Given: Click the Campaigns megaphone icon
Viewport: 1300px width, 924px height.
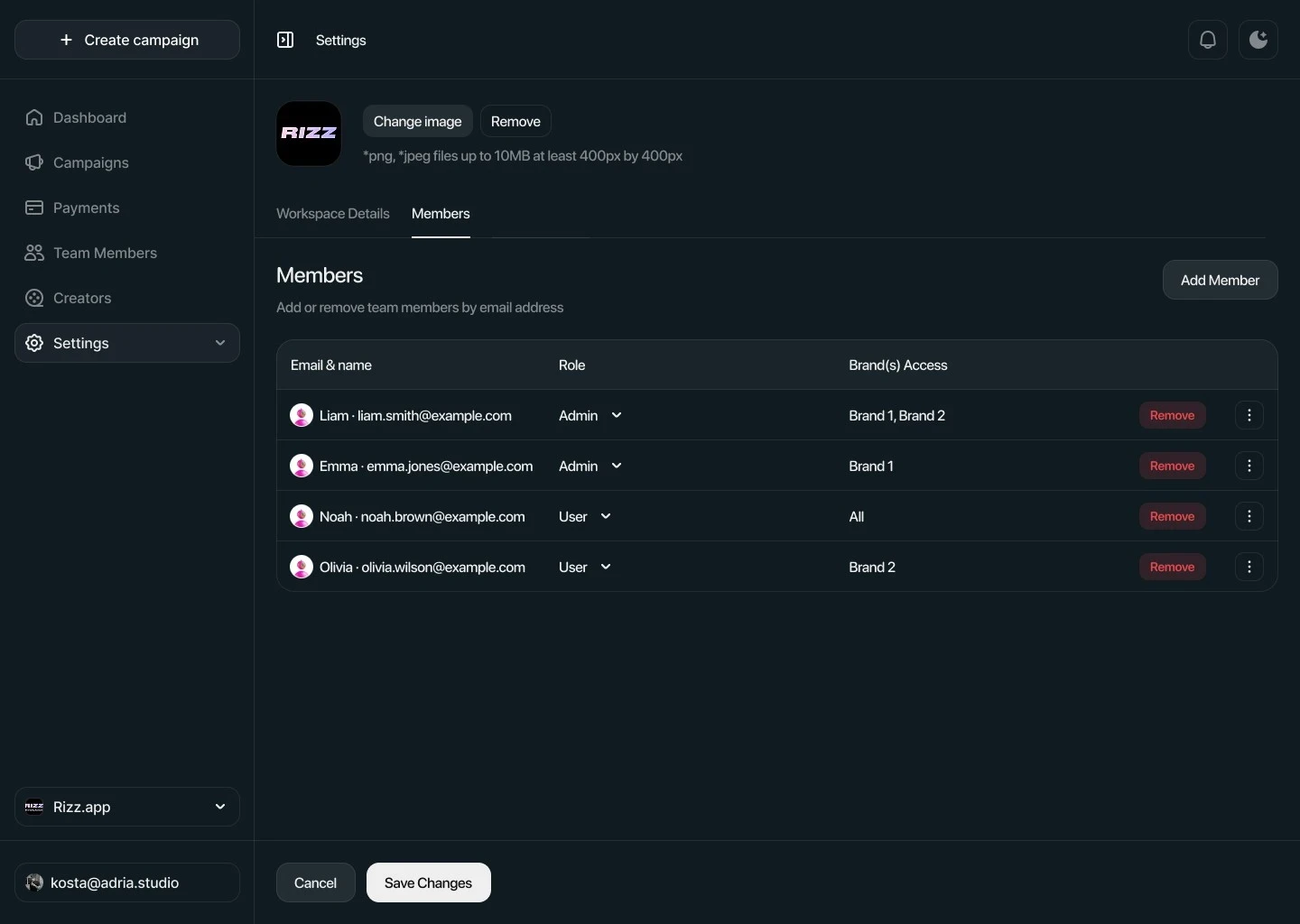Looking at the screenshot, I should tap(34, 162).
